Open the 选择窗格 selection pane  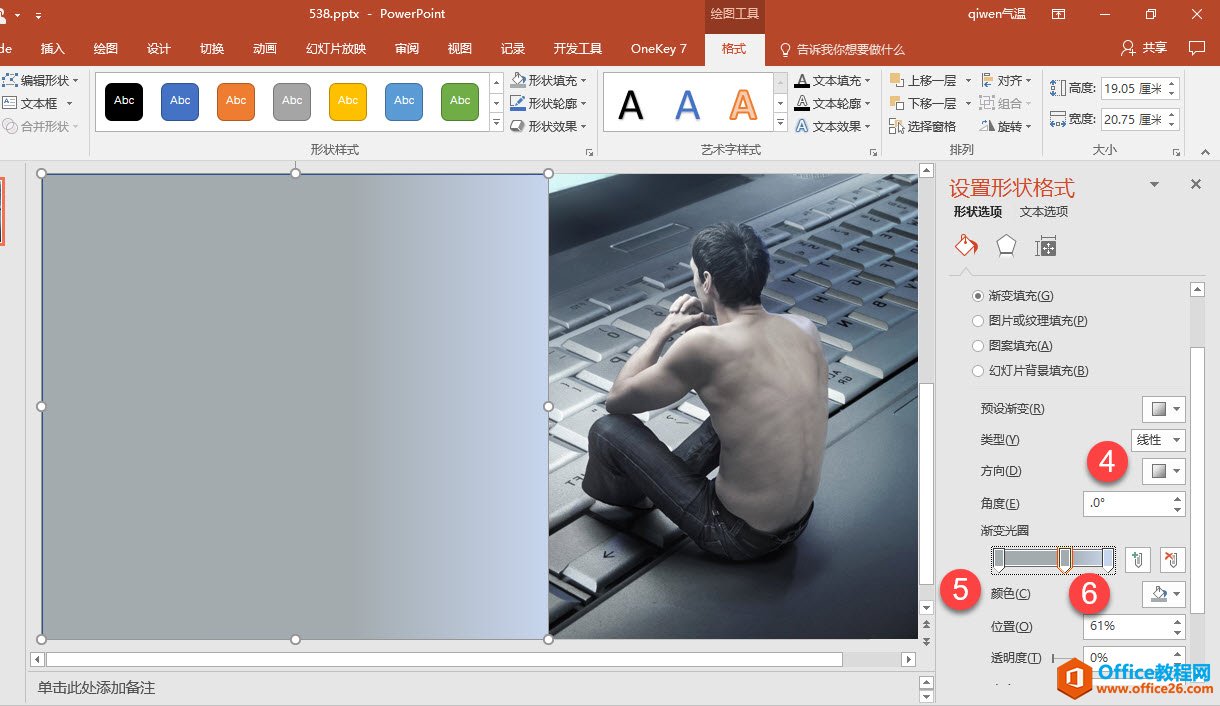922,126
